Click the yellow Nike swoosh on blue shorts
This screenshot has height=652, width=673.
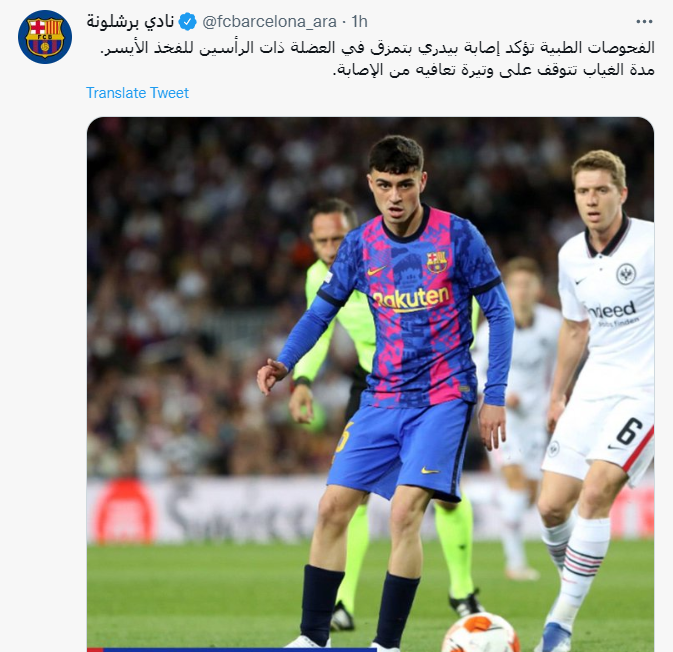pyautogui.click(x=430, y=471)
